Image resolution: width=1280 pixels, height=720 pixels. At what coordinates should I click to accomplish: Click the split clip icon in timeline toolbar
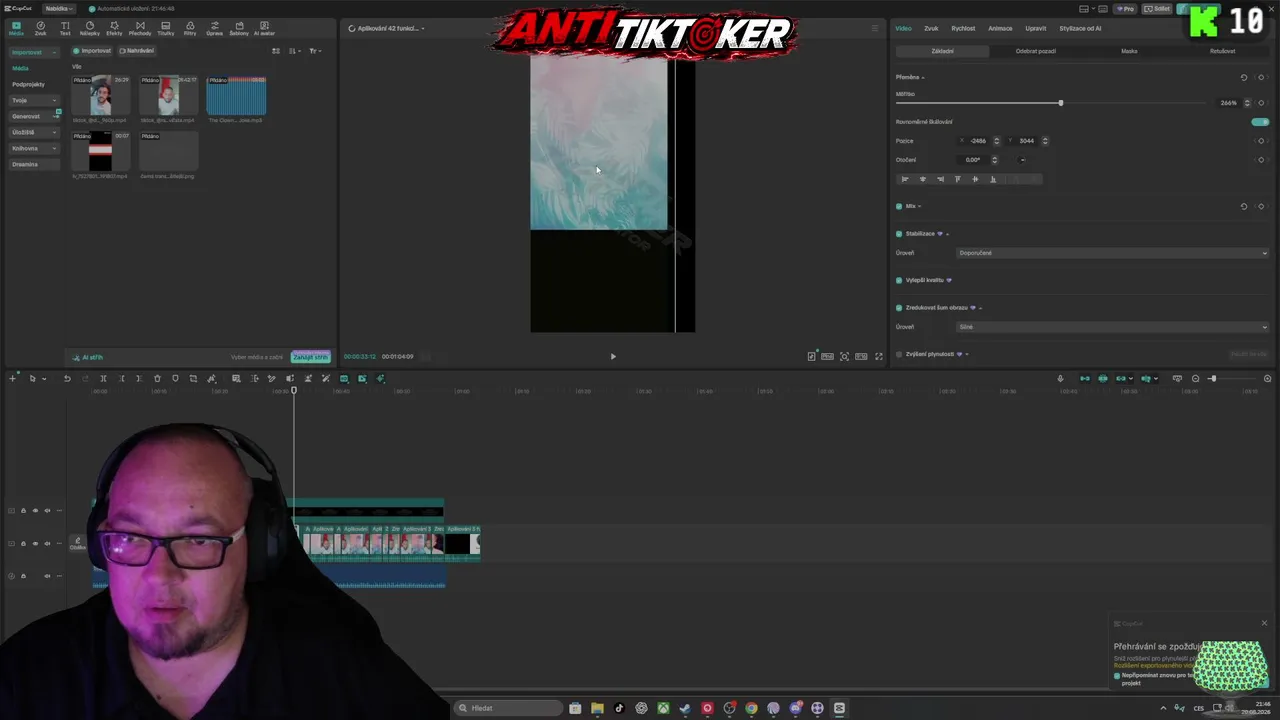coord(103,378)
